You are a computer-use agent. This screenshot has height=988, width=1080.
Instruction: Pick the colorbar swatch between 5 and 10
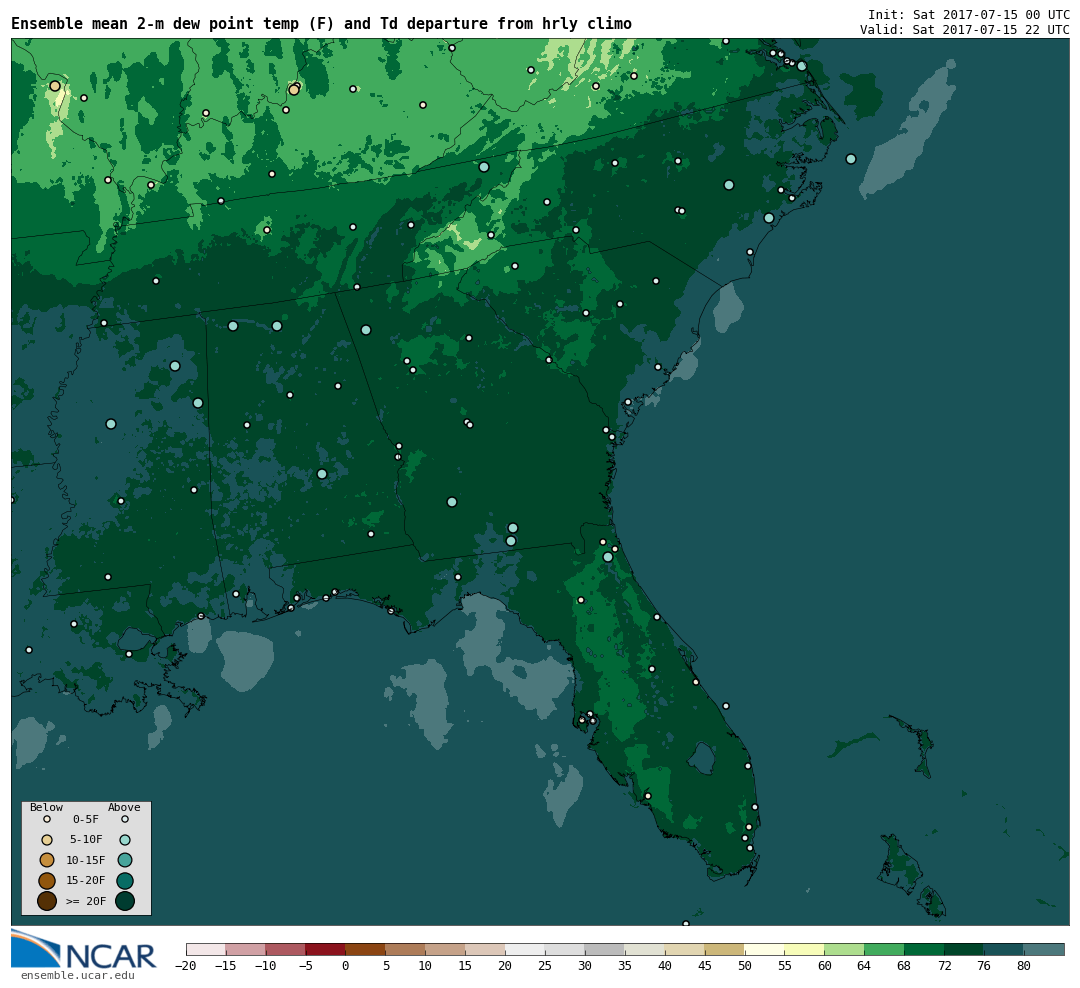pos(406,949)
